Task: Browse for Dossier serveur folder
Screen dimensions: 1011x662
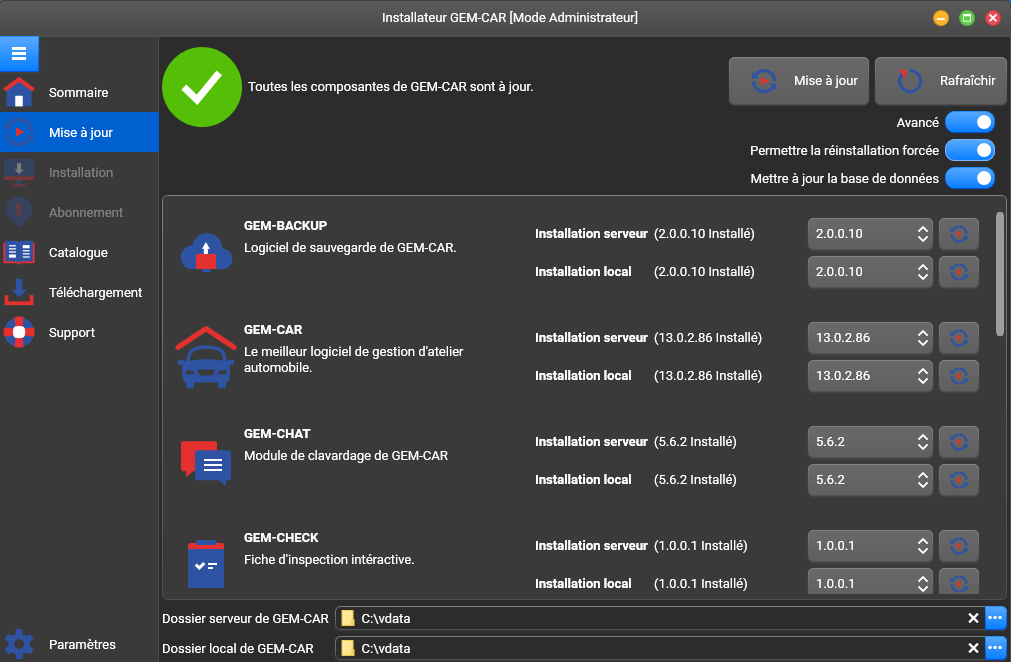Action: point(996,618)
